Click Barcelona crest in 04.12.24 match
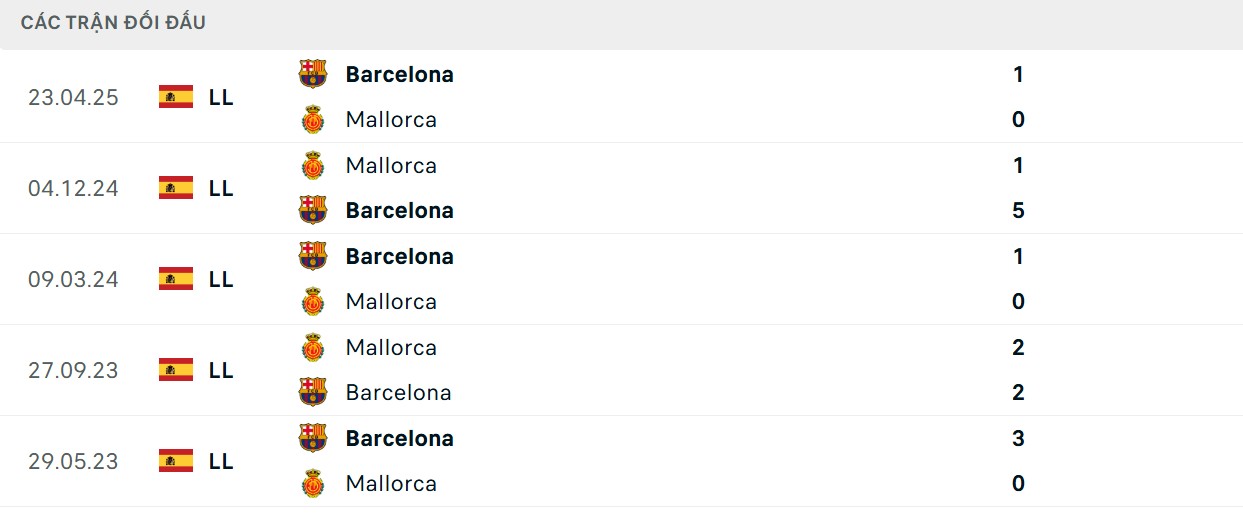1243x518 pixels. click(x=313, y=210)
